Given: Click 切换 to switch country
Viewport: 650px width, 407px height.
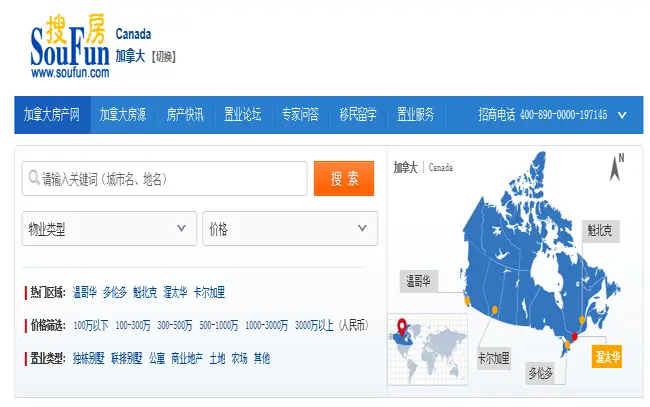Looking at the screenshot, I should pos(164,56).
